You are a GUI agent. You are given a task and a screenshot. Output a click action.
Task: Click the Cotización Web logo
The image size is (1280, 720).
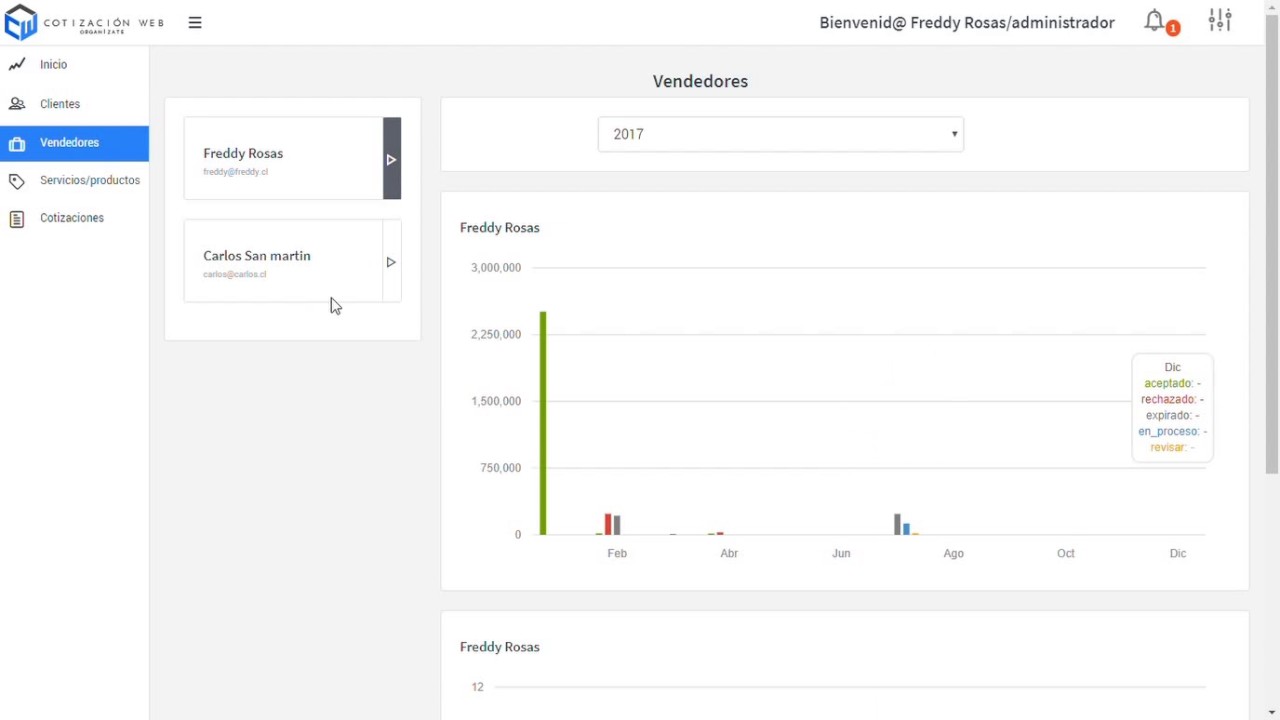(x=84, y=23)
